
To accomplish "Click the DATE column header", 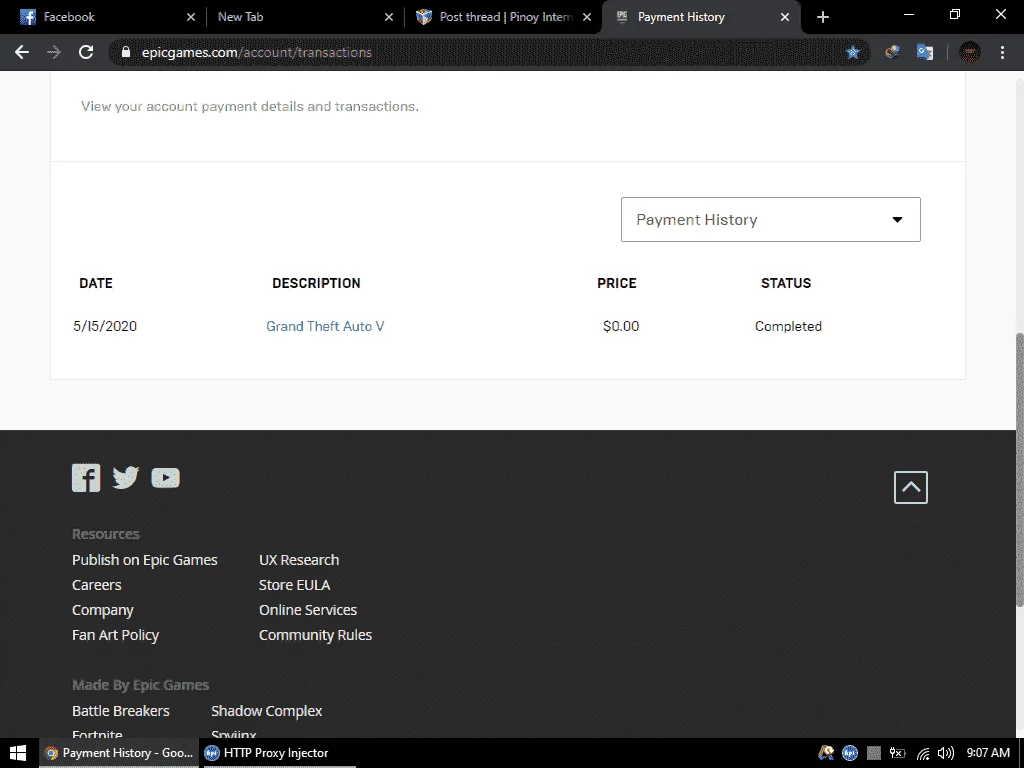I will pyautogui.click(x=96, y=283).
